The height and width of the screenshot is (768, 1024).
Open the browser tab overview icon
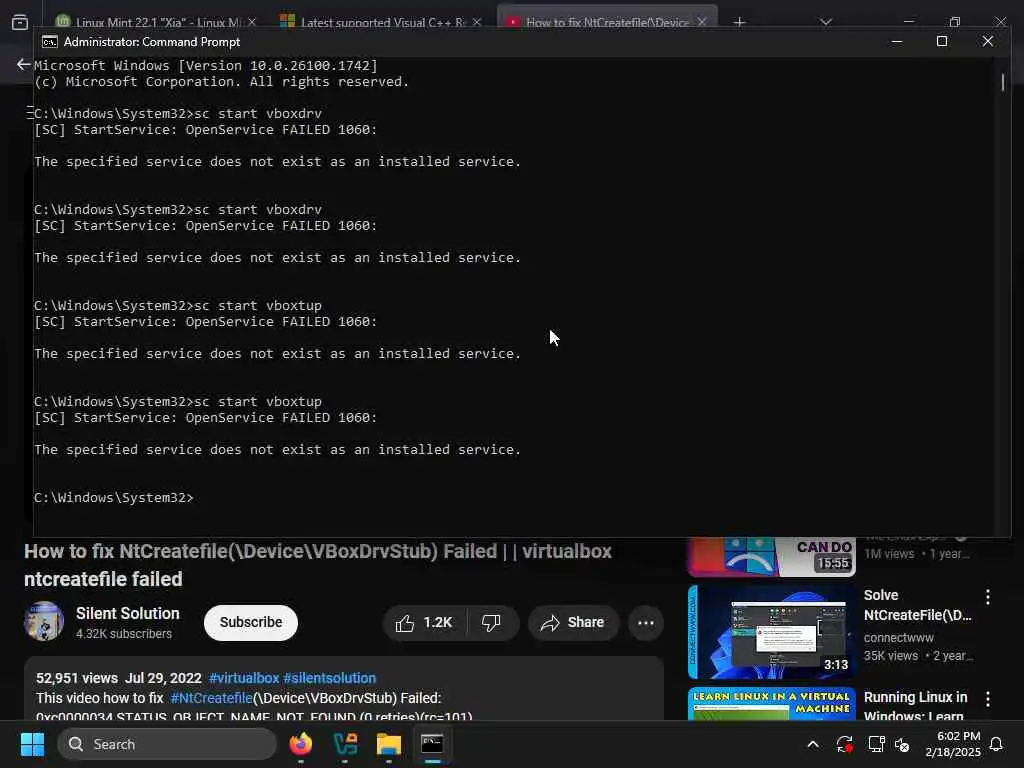[20, 22]
